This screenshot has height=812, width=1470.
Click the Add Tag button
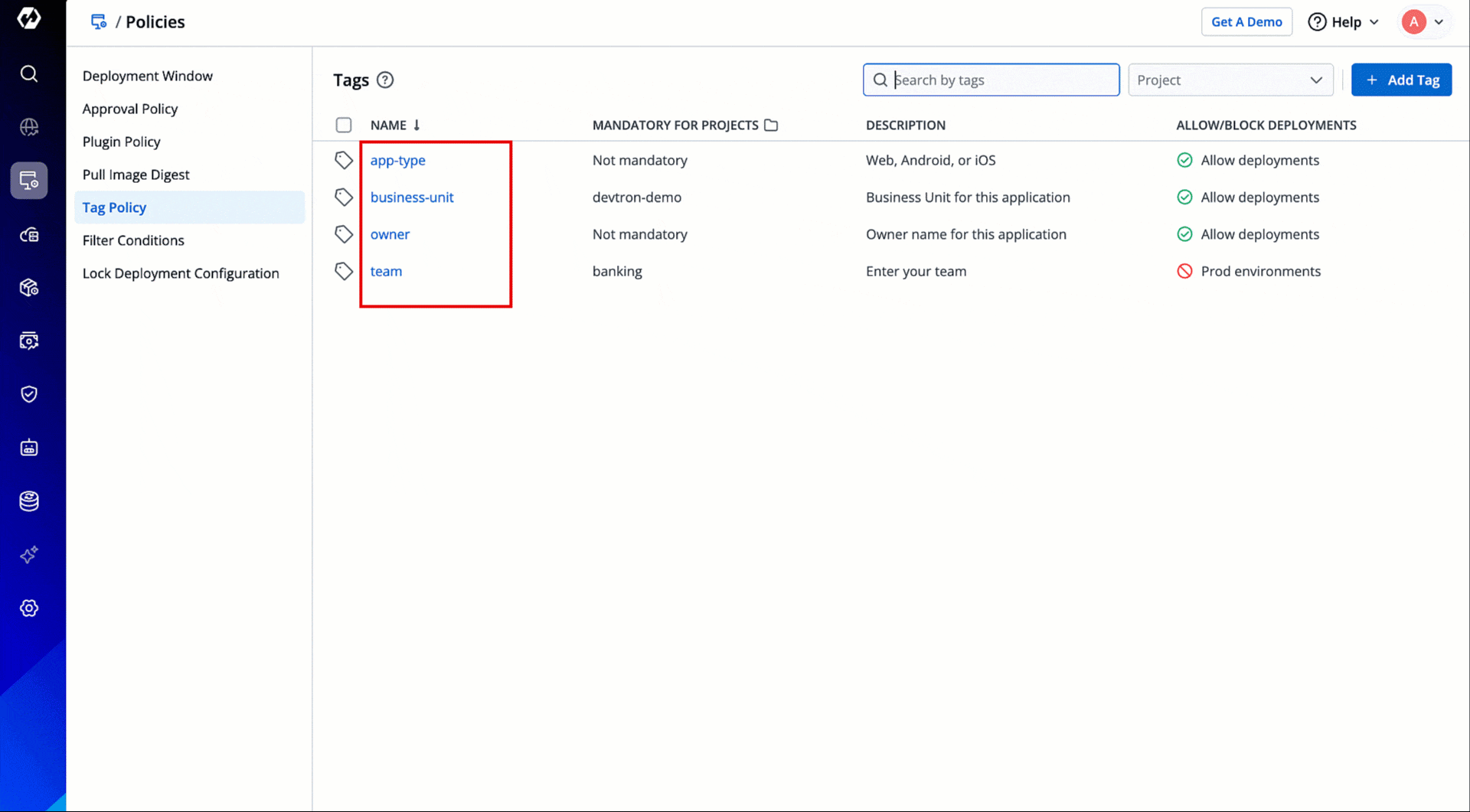point(1401,80)
